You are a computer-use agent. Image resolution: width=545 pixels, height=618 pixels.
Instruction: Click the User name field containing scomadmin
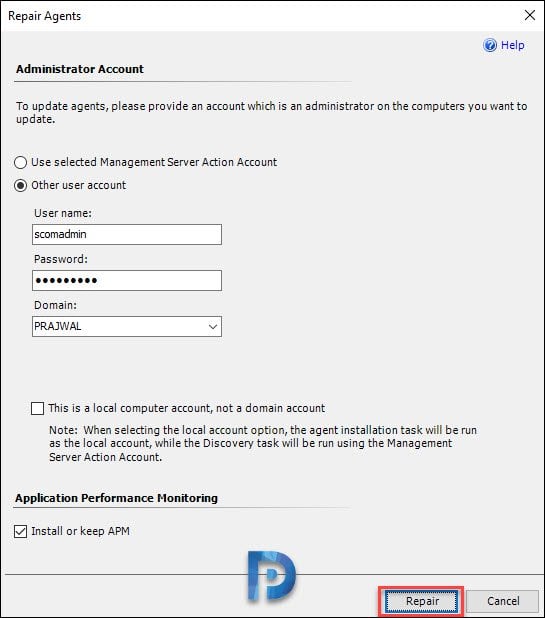click(127, 235)
